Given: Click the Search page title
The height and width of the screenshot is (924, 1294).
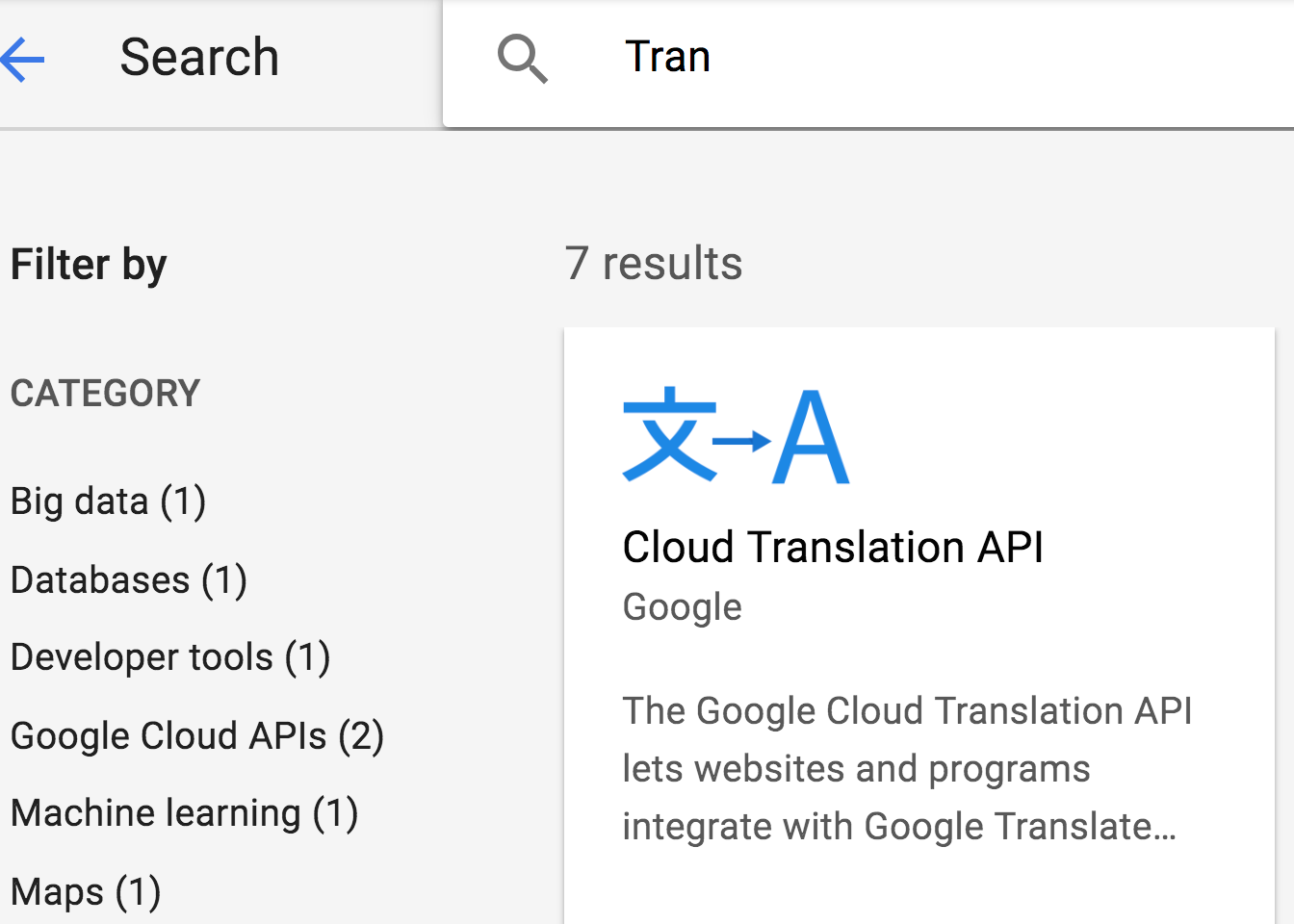Looking at the screenshot, I should point(199,58).
